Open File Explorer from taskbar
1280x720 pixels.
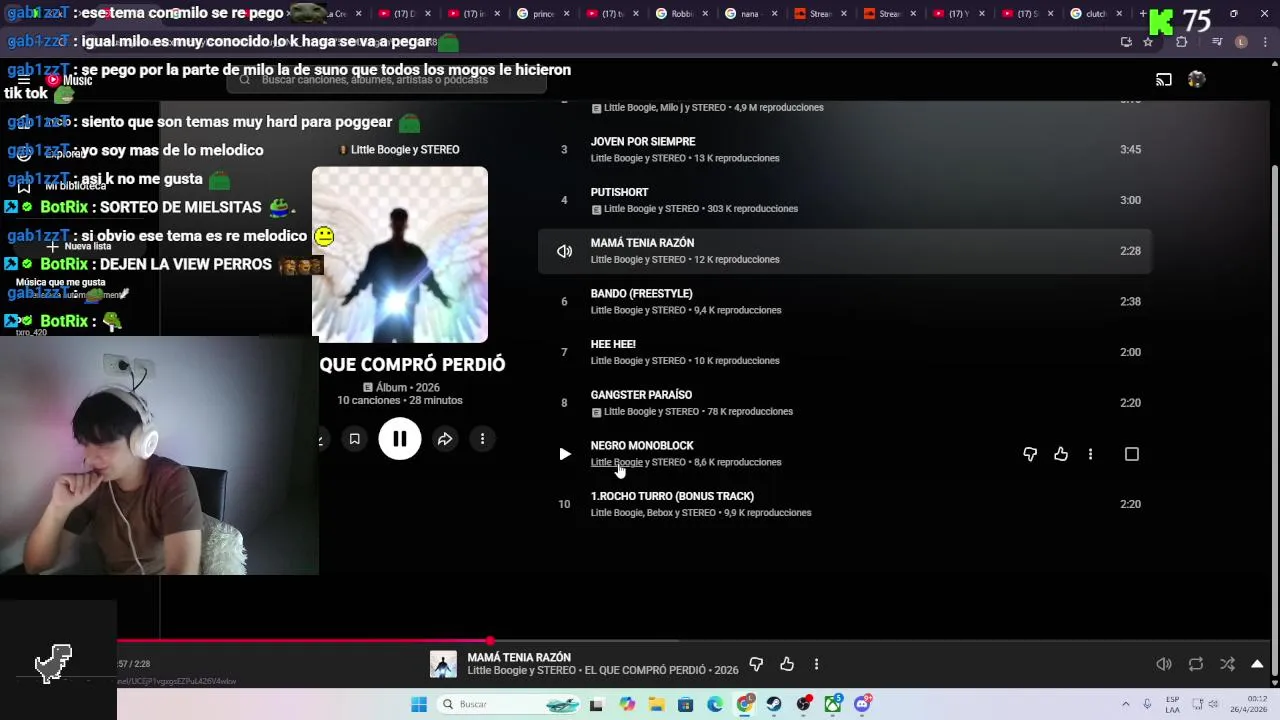coord(656,704)
